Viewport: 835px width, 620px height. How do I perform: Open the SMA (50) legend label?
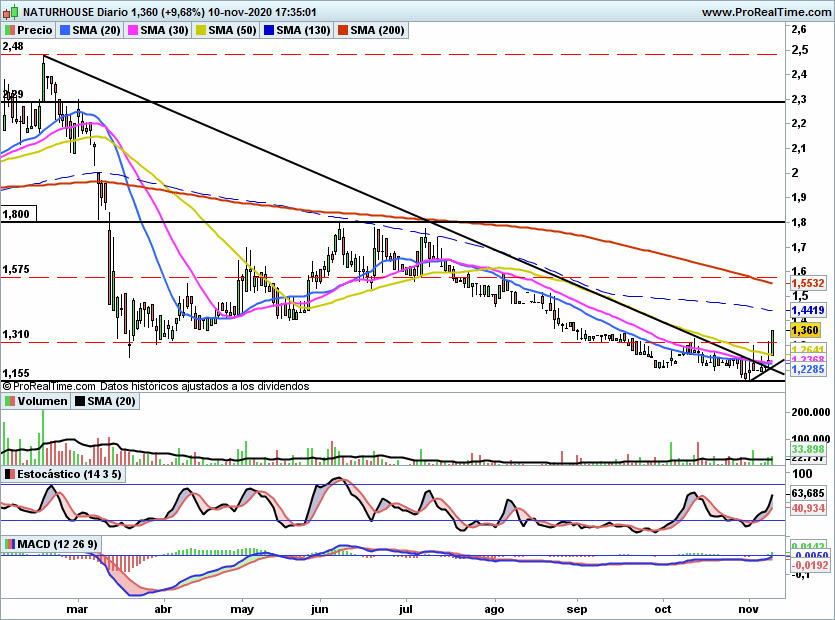[226, 30]
